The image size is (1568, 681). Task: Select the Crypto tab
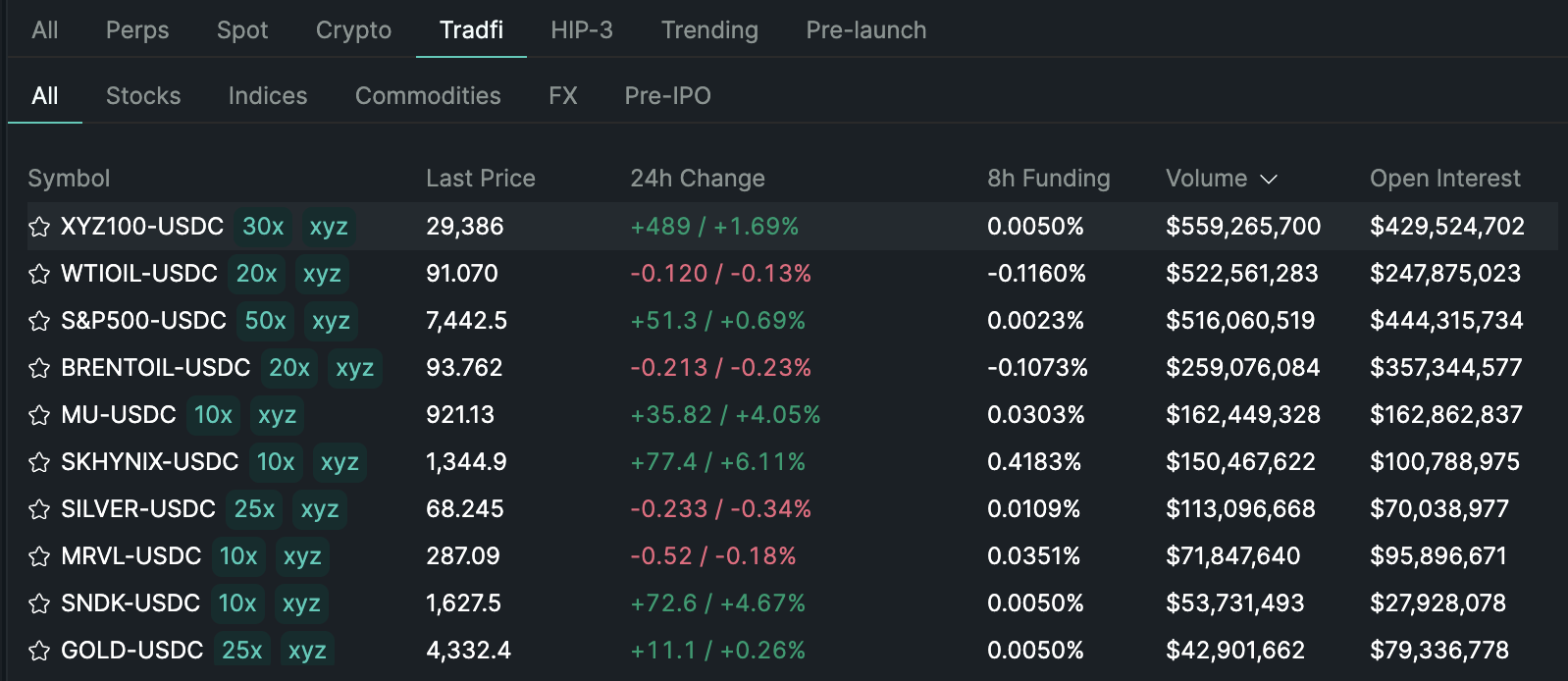(x=353, y=30)
